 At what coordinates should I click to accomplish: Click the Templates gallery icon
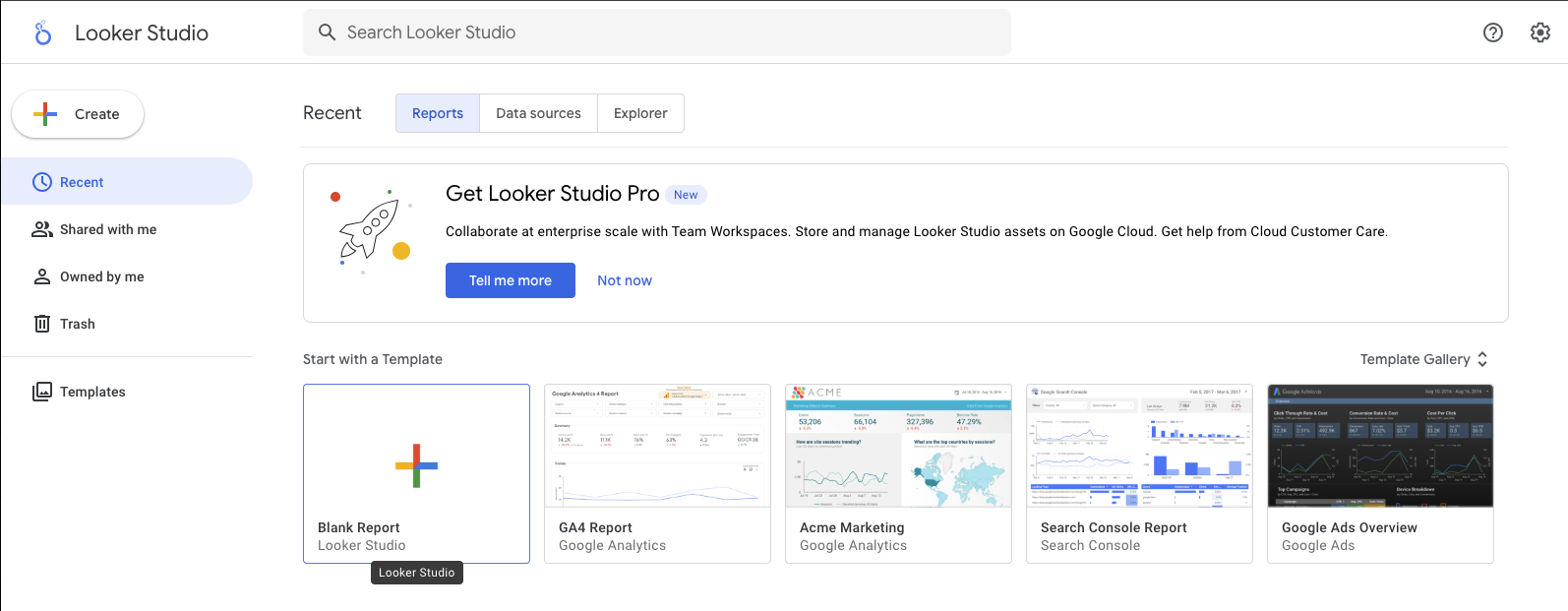(42, 392)
